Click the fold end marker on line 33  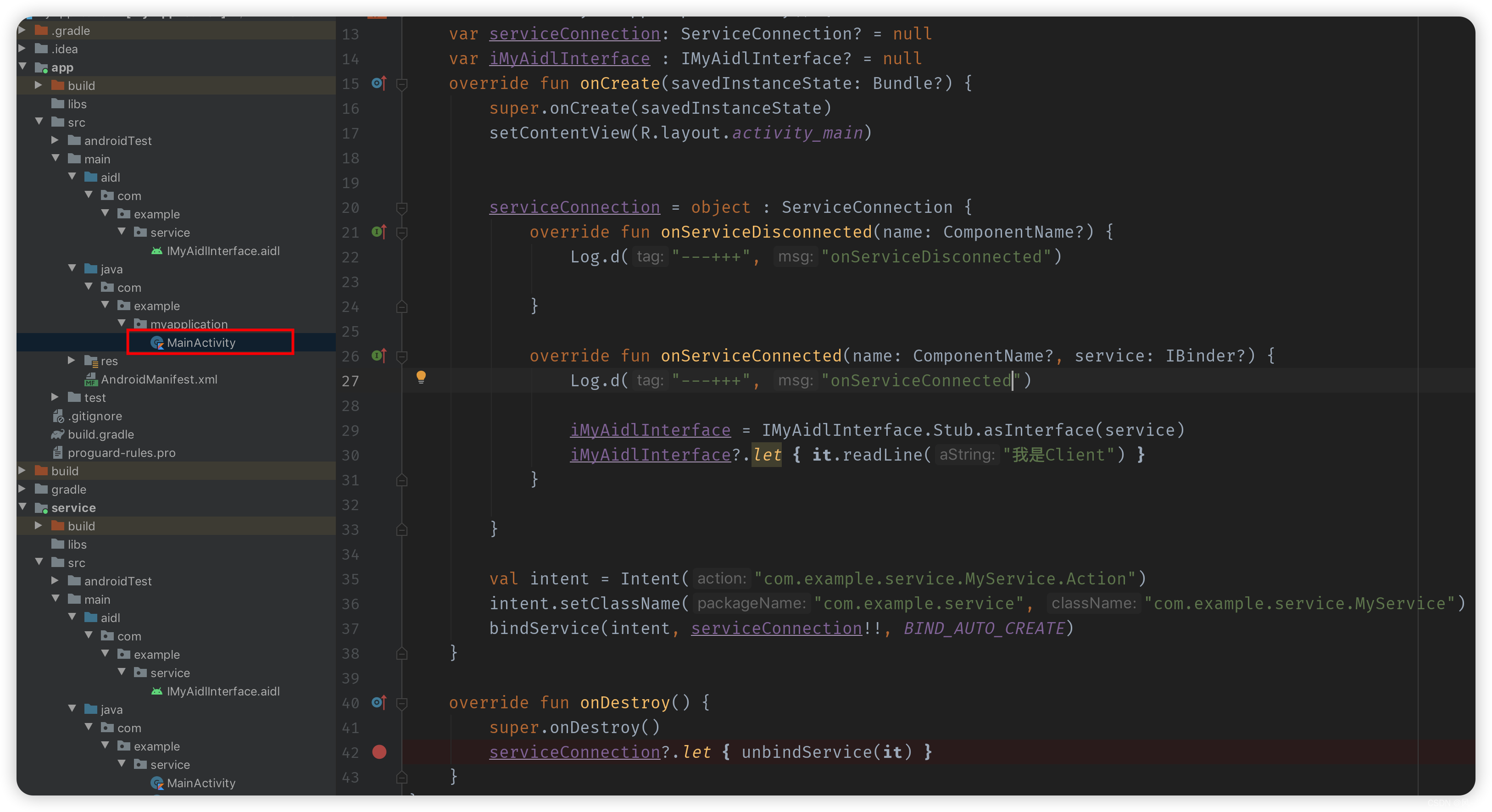point(401,529)
